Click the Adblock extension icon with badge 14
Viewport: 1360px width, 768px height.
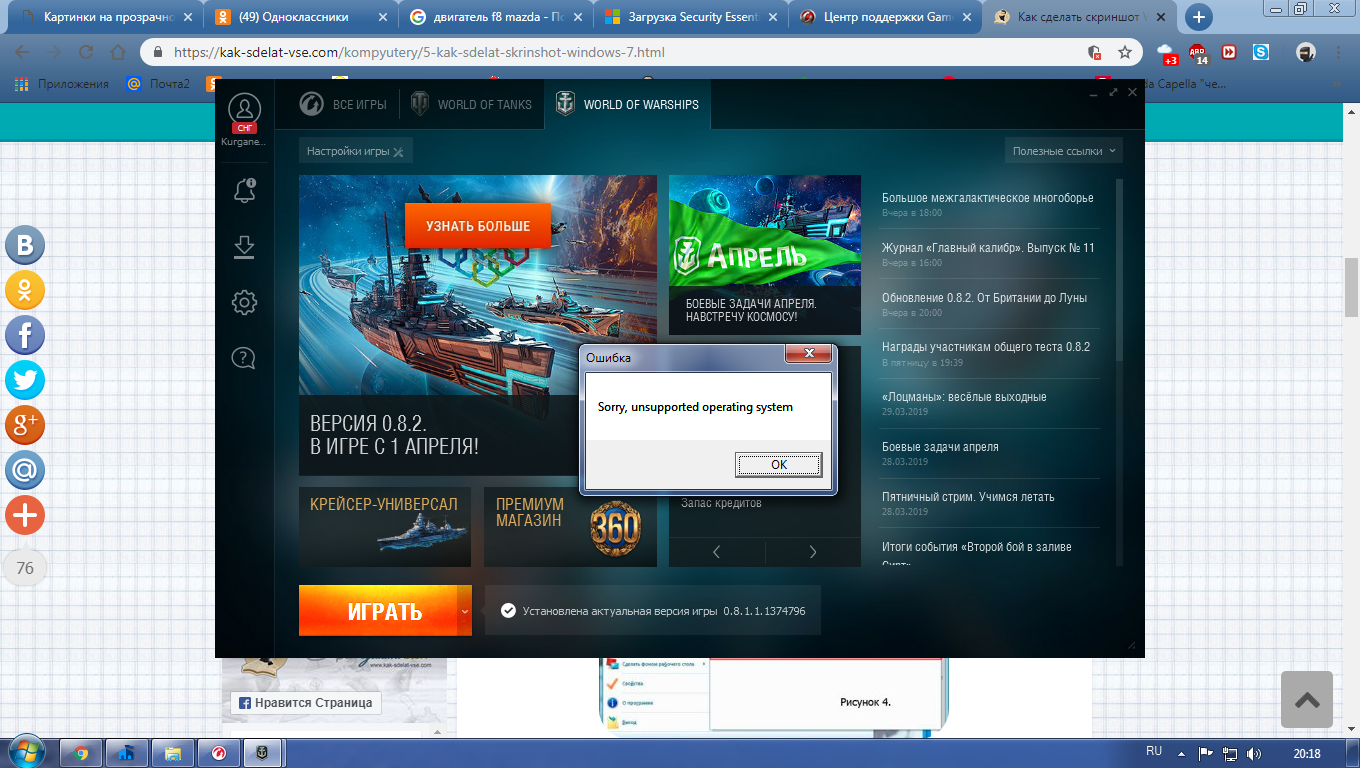coord(1197,52)
